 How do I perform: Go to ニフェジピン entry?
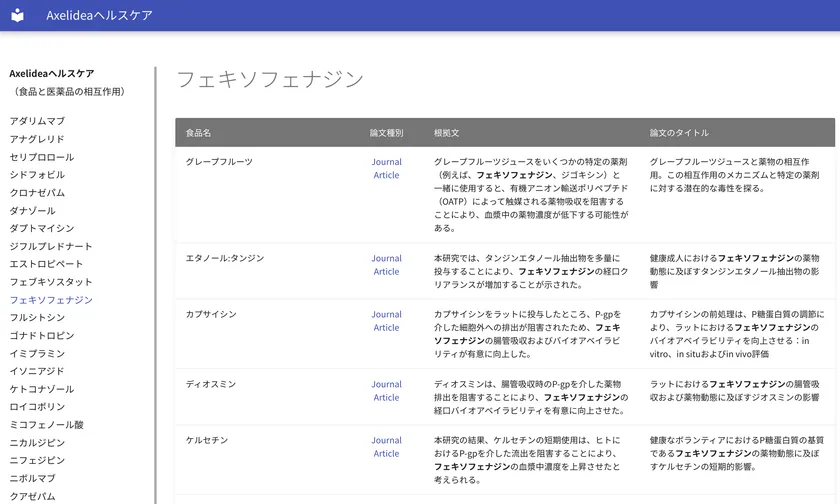click(x=37, y=460)
